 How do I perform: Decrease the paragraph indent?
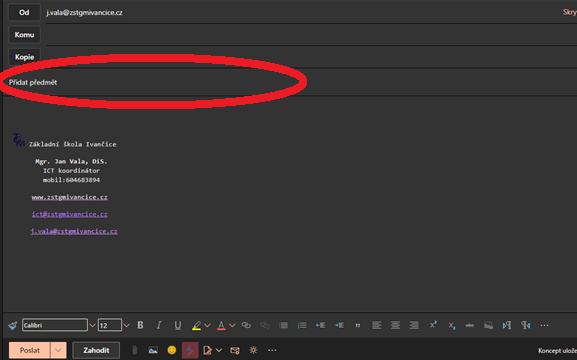320,325
